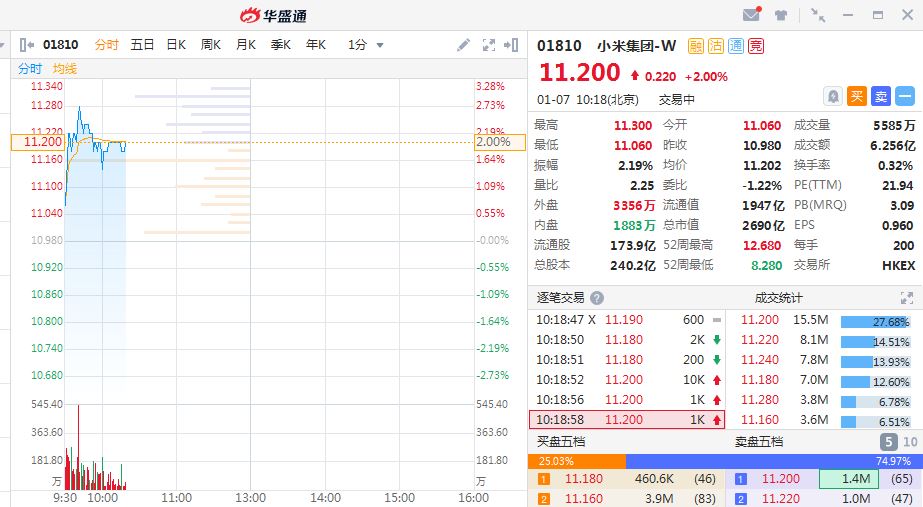Click the blue 通 stock connect badge
Screen dimensions: 923x507
pyautogui.click(x=736, y=46)
